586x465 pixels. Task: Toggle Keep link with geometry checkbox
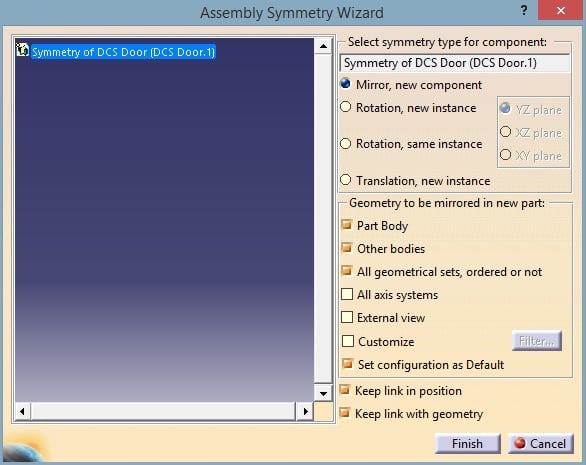(x=345, y=413)
